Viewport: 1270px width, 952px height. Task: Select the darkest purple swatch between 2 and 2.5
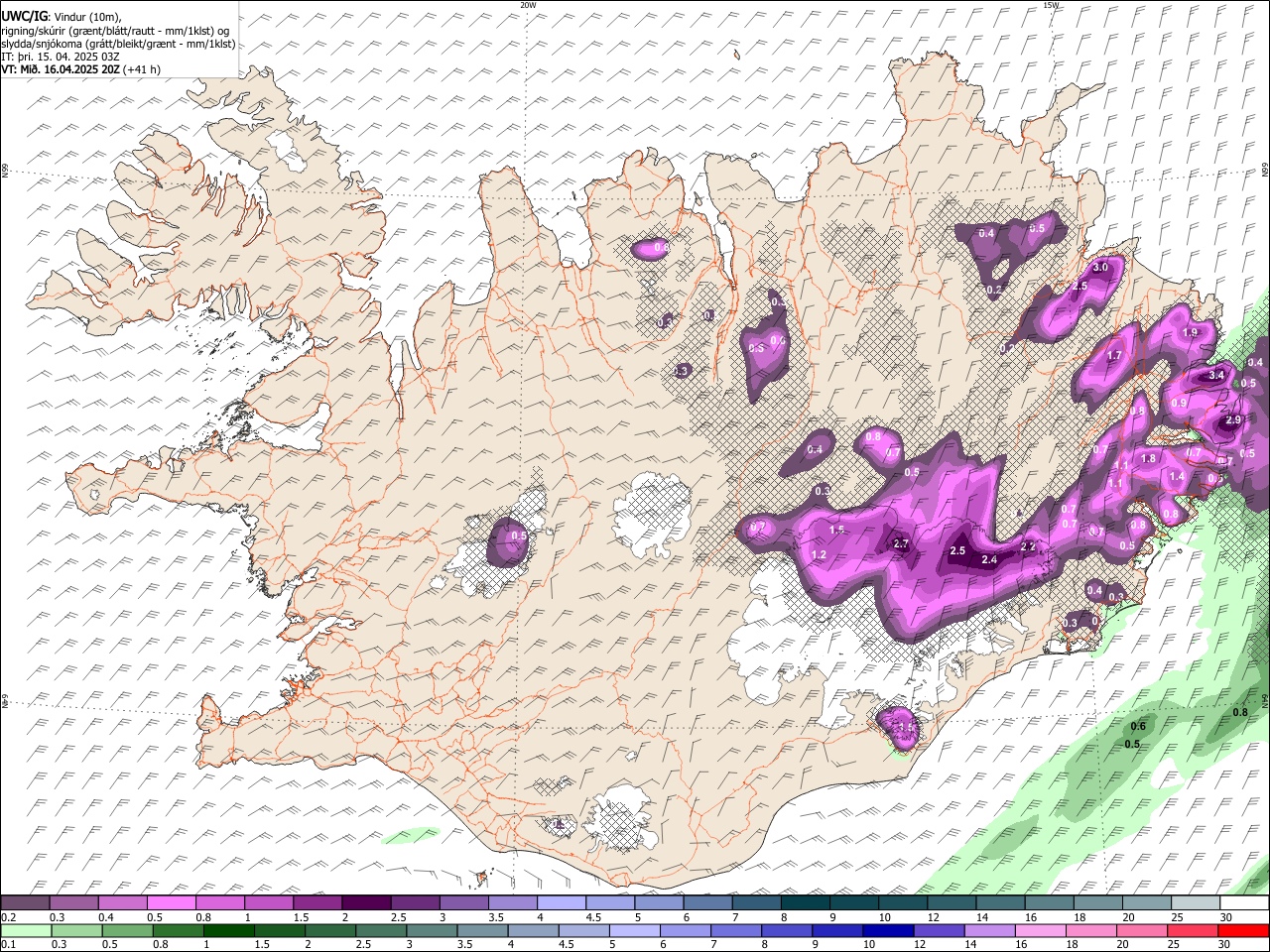click(x=366, y=902)
